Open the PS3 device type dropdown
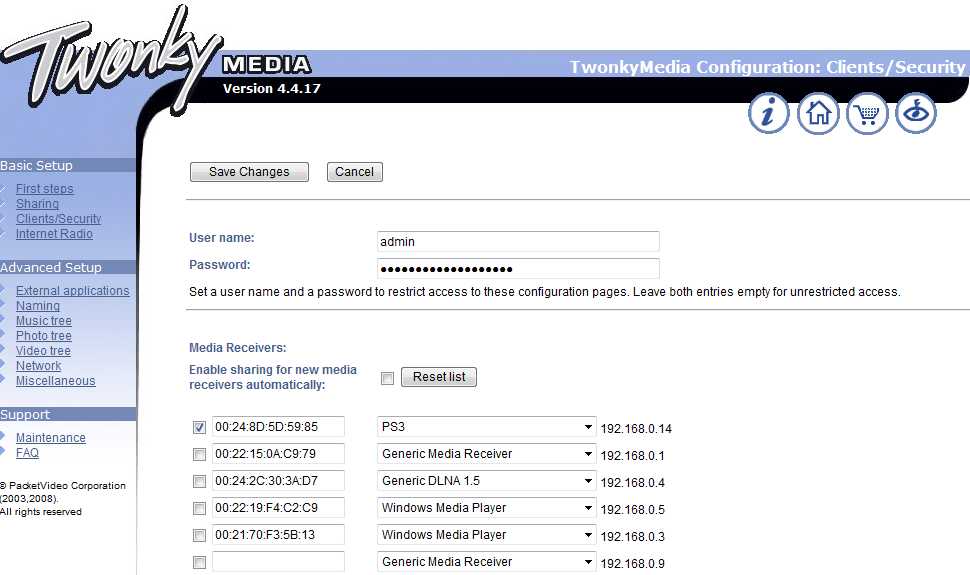This screenshot has height=575, width=970. (486, 426)
